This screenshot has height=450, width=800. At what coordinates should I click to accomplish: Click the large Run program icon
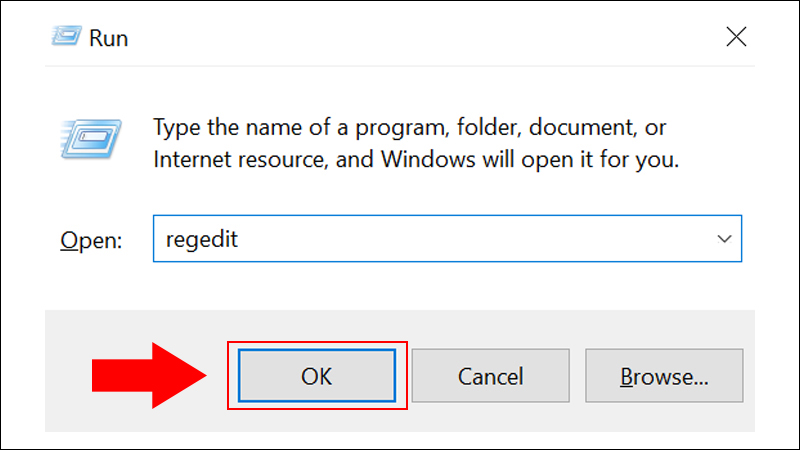click(91, 139)
